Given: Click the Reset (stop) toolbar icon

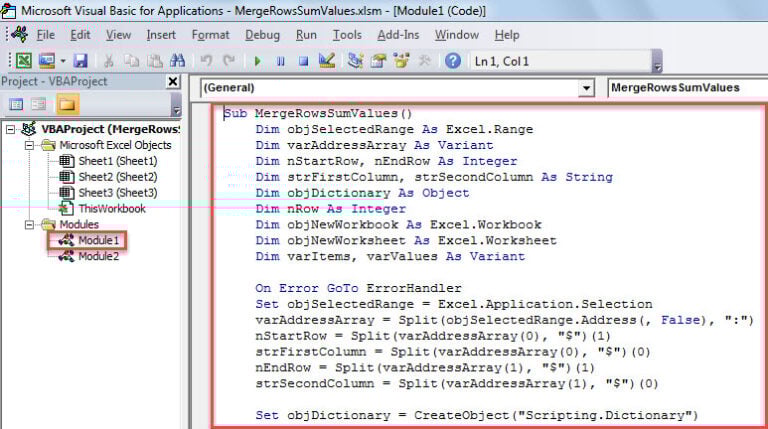Looking at the screenshot, I should point(302,60).
